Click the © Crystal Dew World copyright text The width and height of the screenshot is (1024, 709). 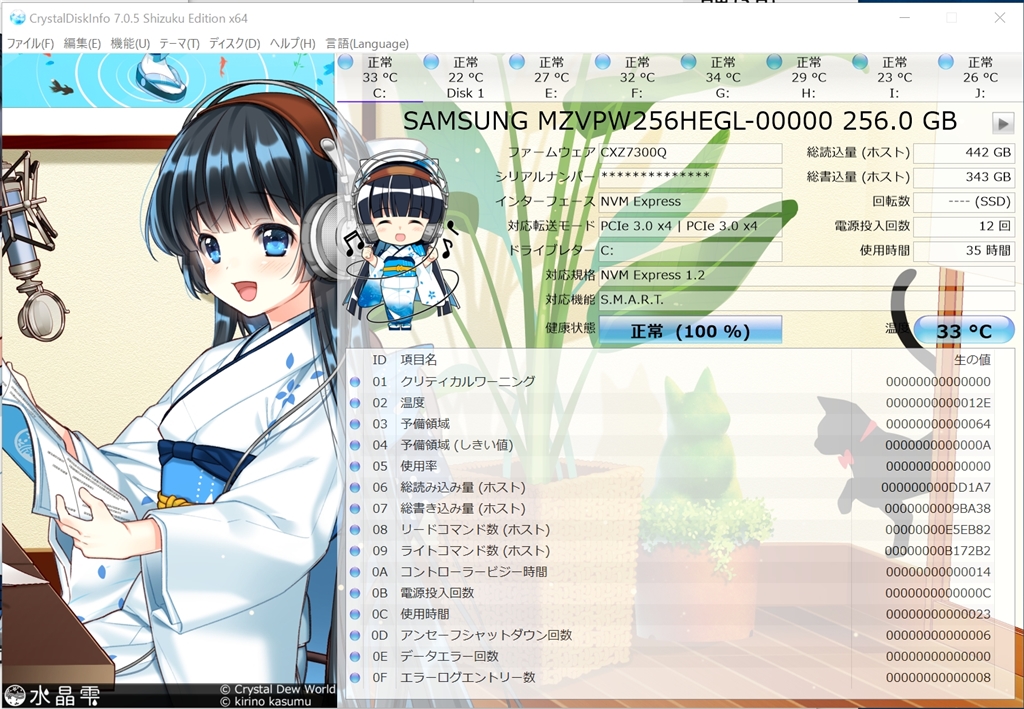click(x=278, y=689)
